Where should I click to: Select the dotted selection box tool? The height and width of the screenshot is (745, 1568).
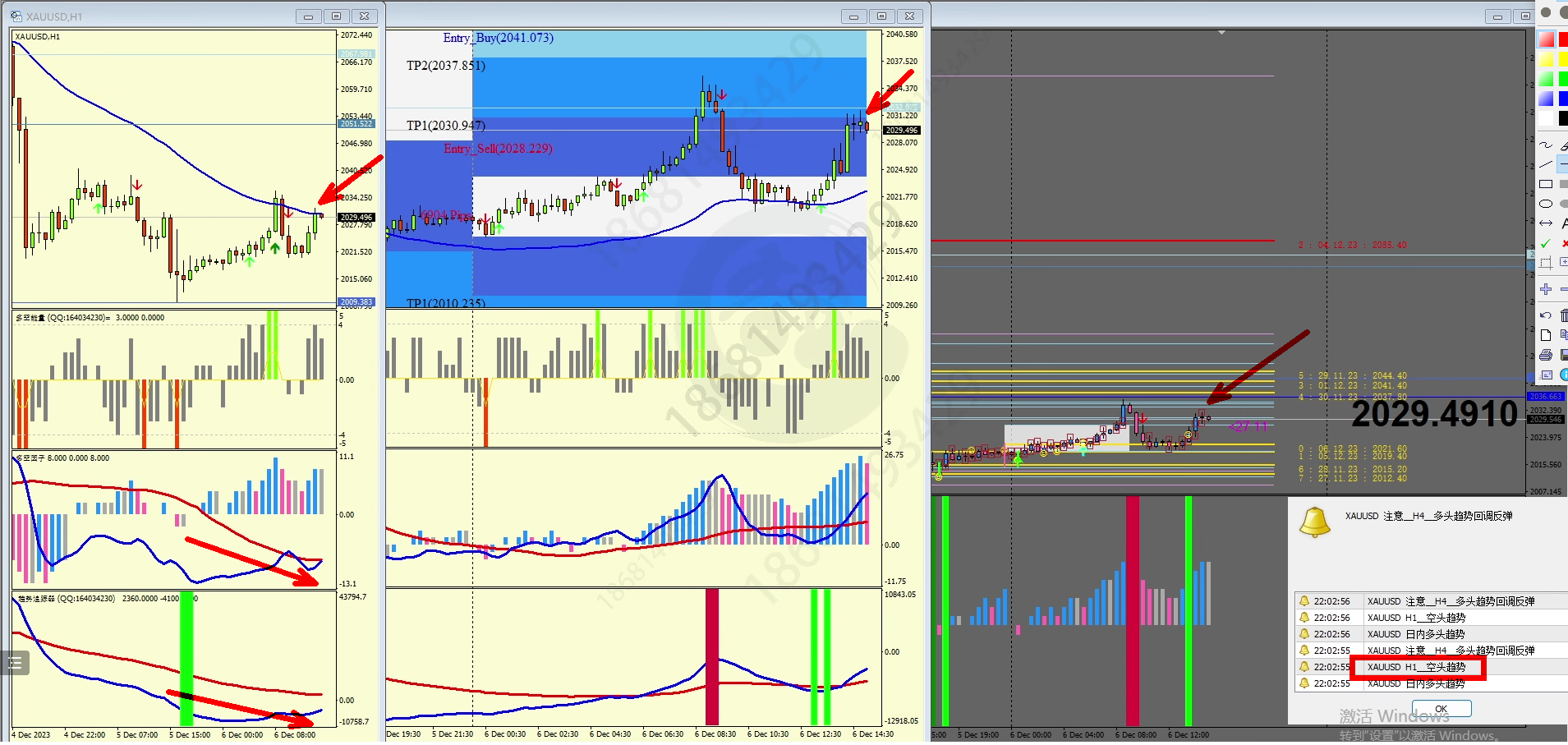[x=1546, y=263]
